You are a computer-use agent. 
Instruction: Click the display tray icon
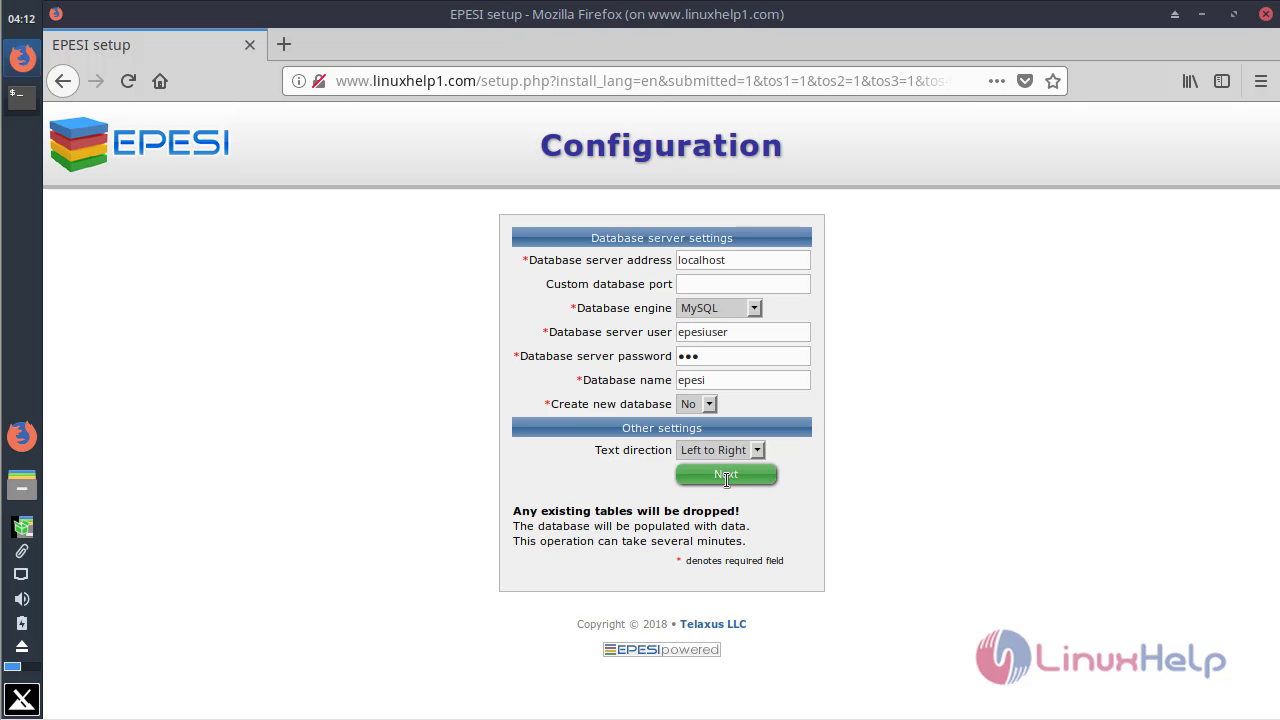coord(22,575)
